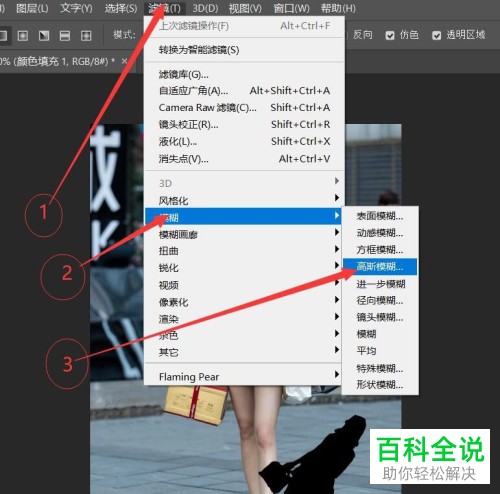Select the diamond gradient icon

click(86, 35)
